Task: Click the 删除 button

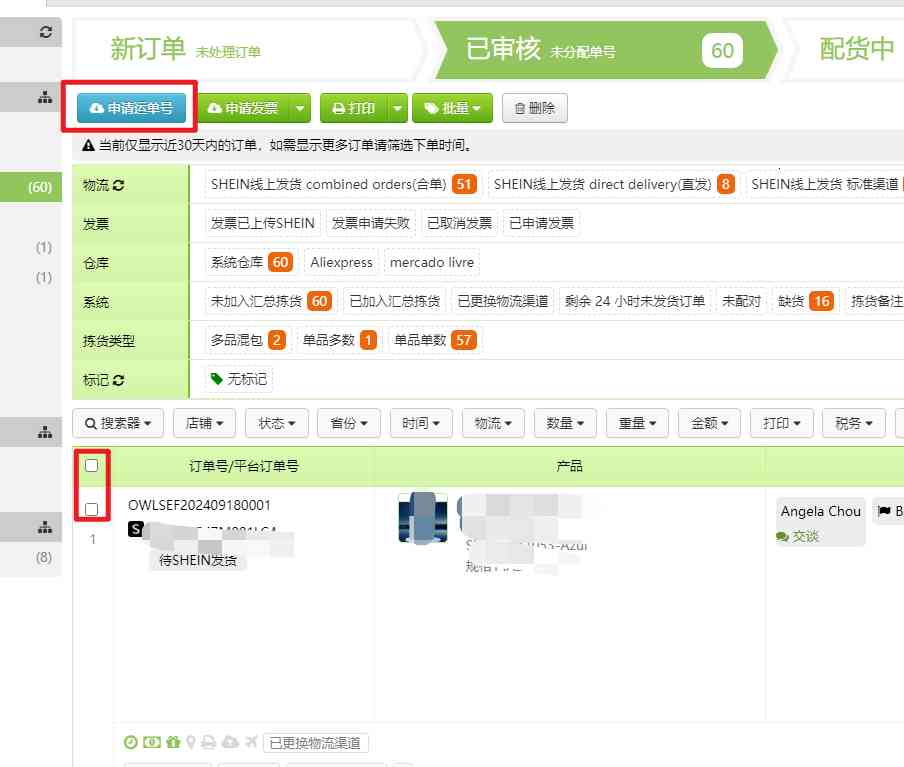Action: (536, 108)
